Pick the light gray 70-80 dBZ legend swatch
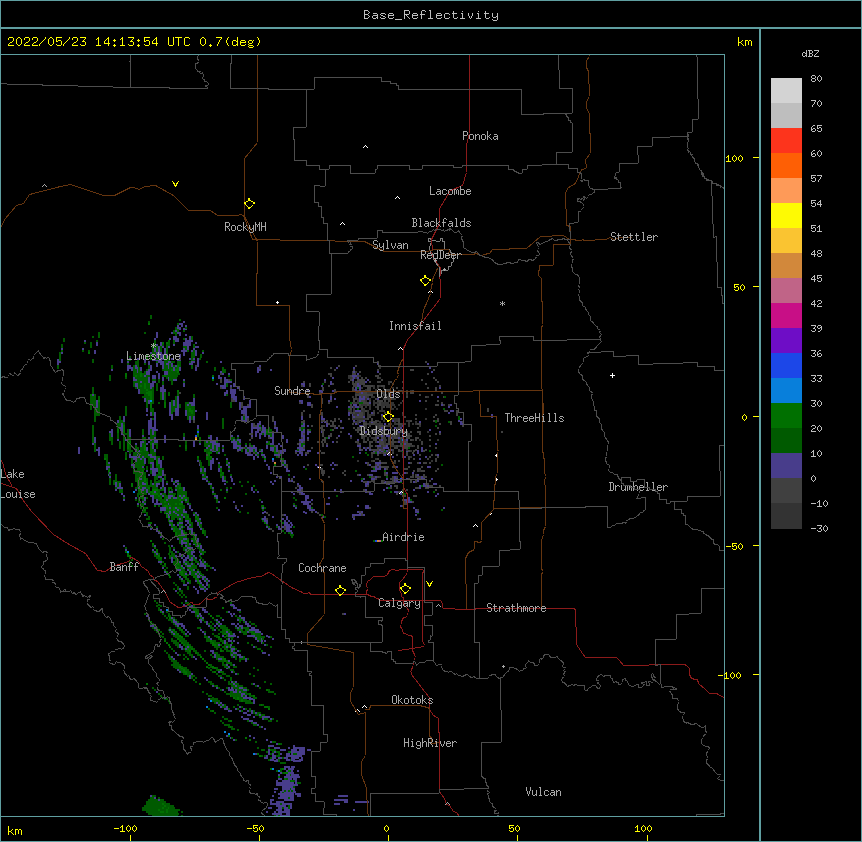Viewport: 862px width, 842px height. 786,91
